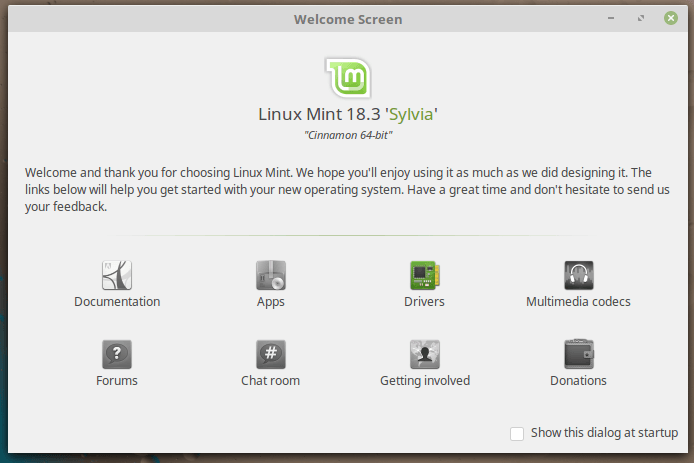Launch the Apps software manager icon
This screenshot has width=694, height=463.
click(270, 275)
